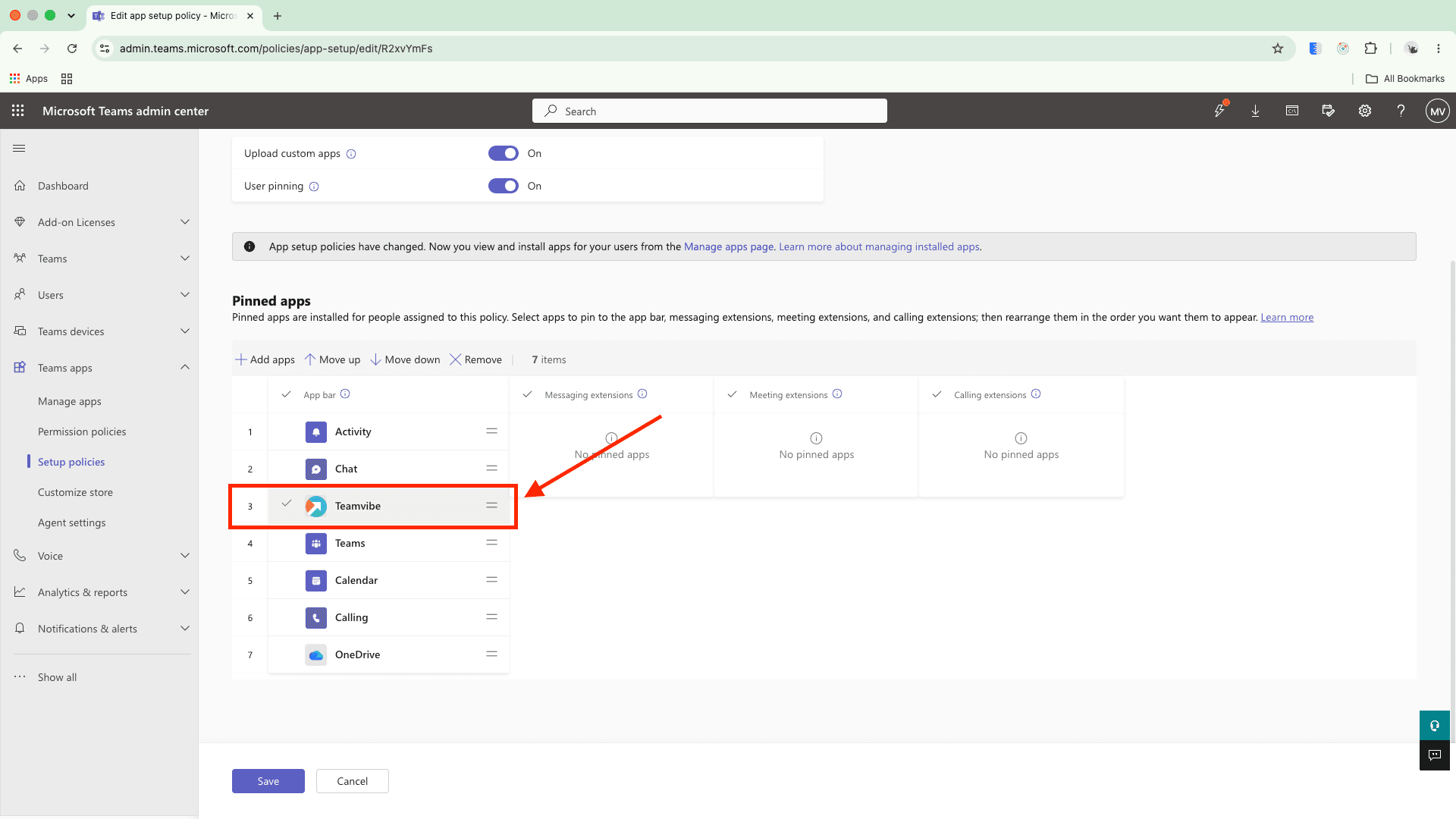
Task: Open the Help question mark
Action: click(x=1401, y=111)
